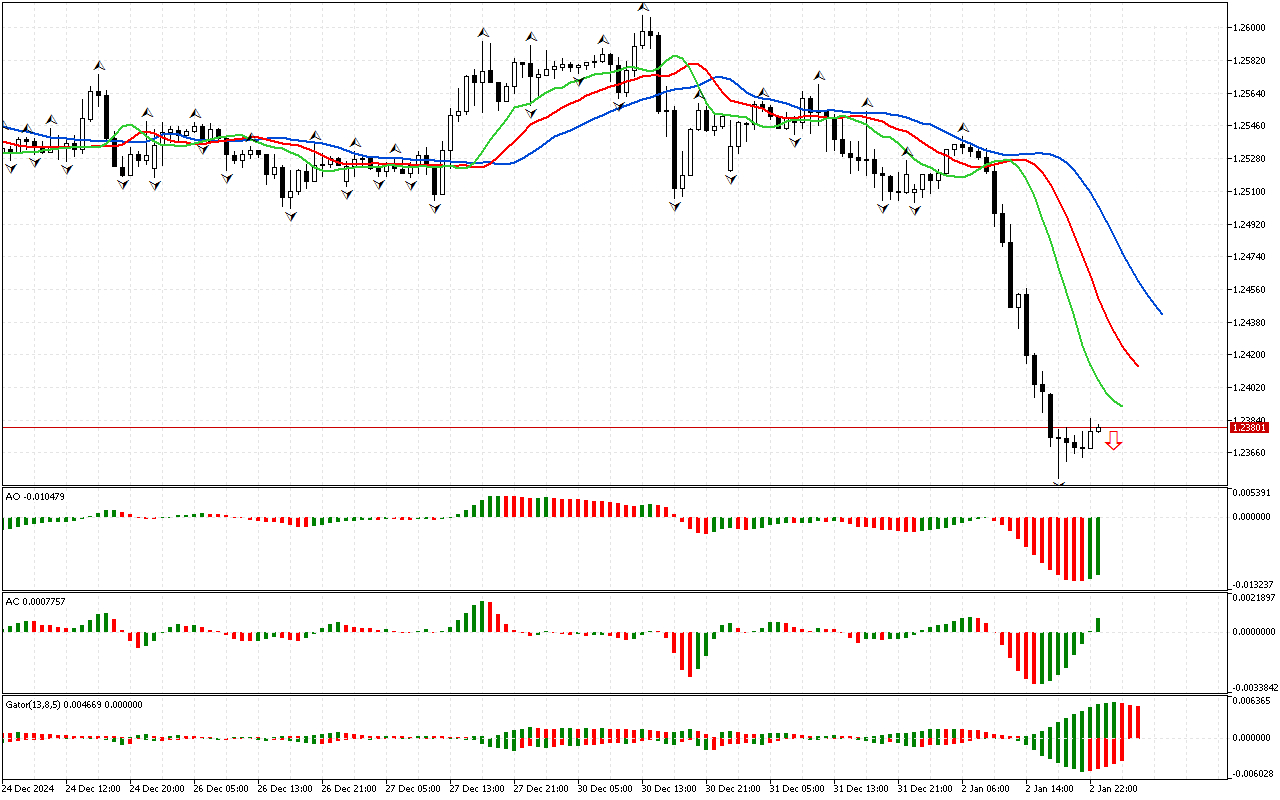
Task: Click the 30 Dec 13:00 time label
Action: 669,789
